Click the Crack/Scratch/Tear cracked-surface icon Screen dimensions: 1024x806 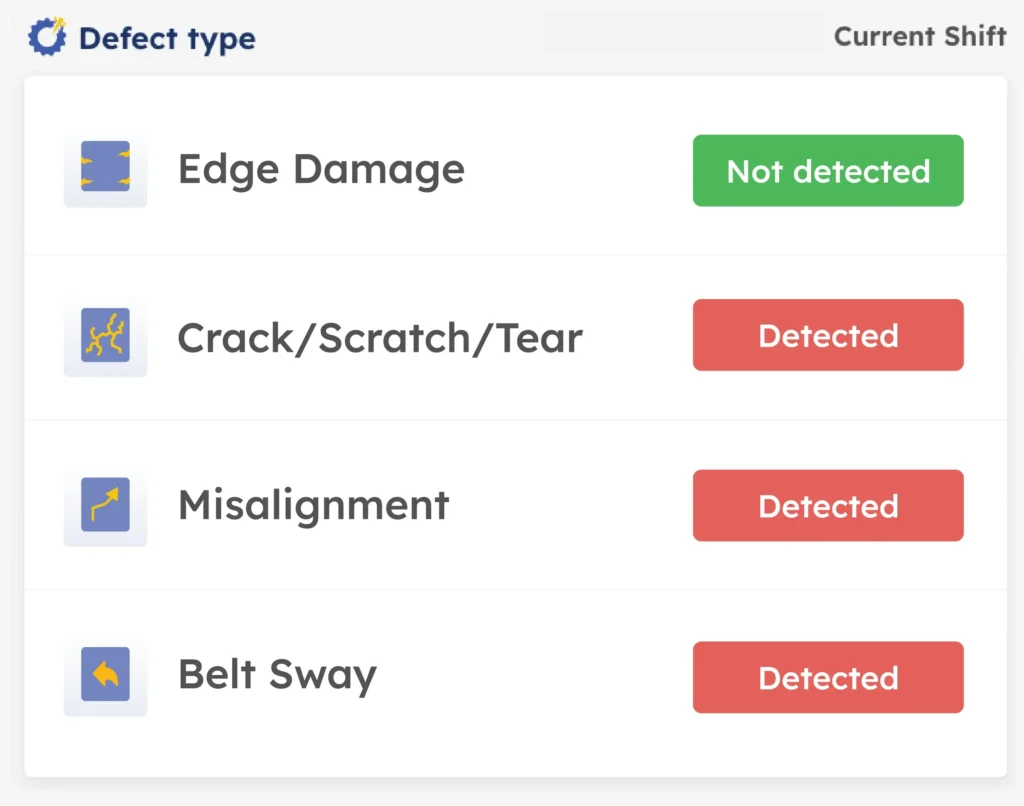pyautogui.click(x=105, y=336)
